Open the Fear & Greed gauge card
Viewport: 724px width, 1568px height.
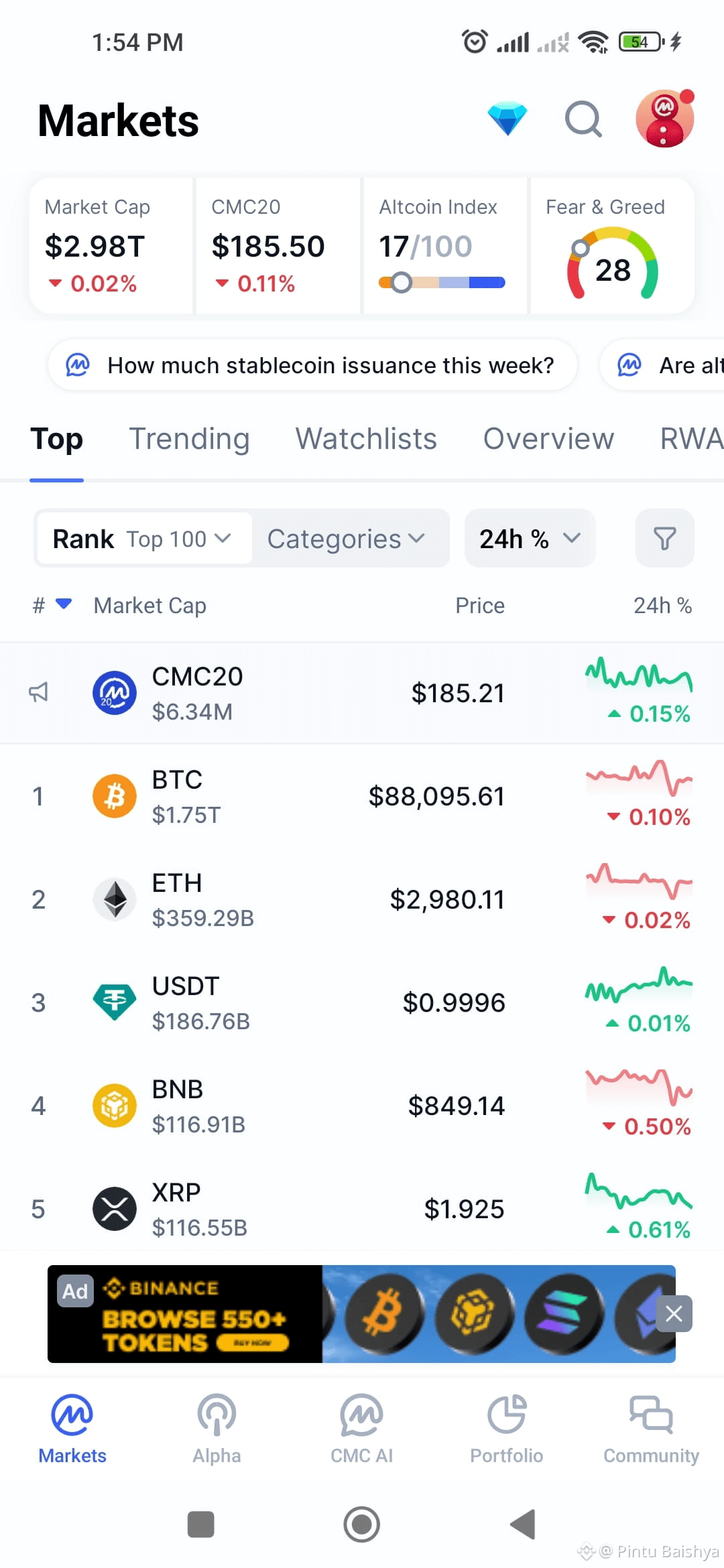coord(612,246)
